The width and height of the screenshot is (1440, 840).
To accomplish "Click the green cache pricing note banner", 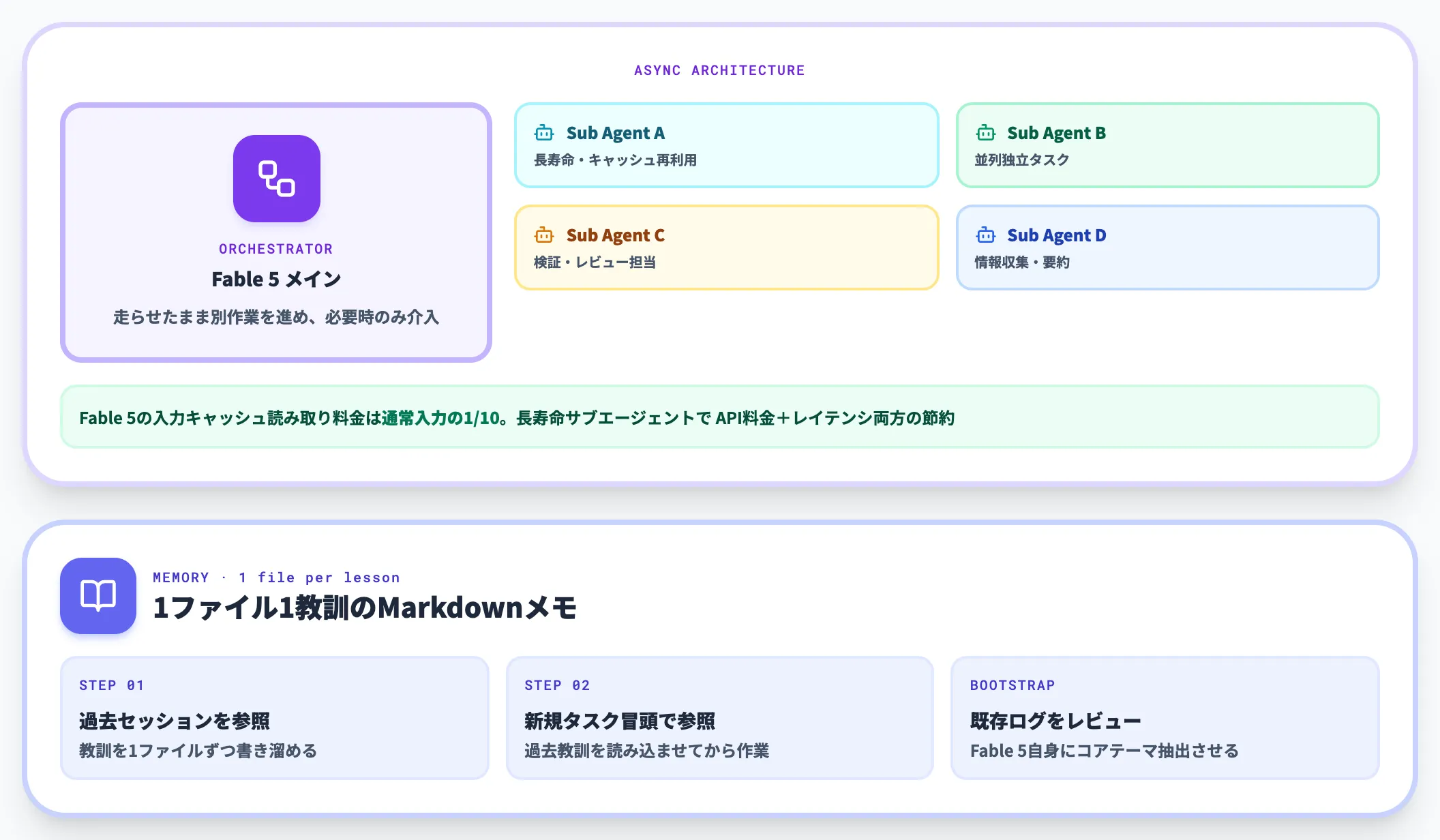I will [x=719, y=417].
